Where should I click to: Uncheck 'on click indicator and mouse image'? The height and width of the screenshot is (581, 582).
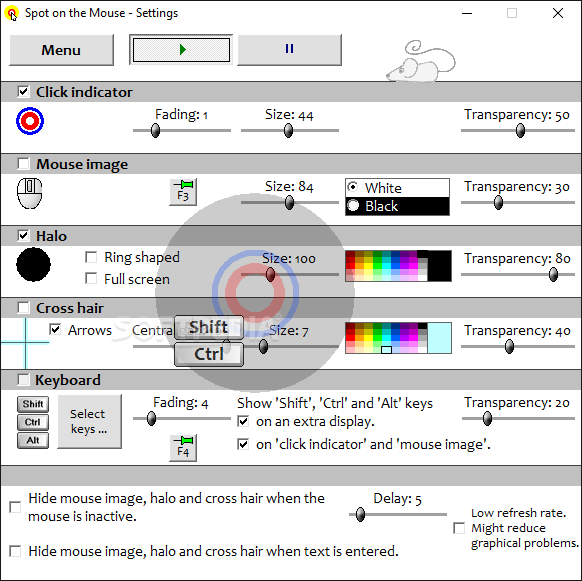coord(243,444)
